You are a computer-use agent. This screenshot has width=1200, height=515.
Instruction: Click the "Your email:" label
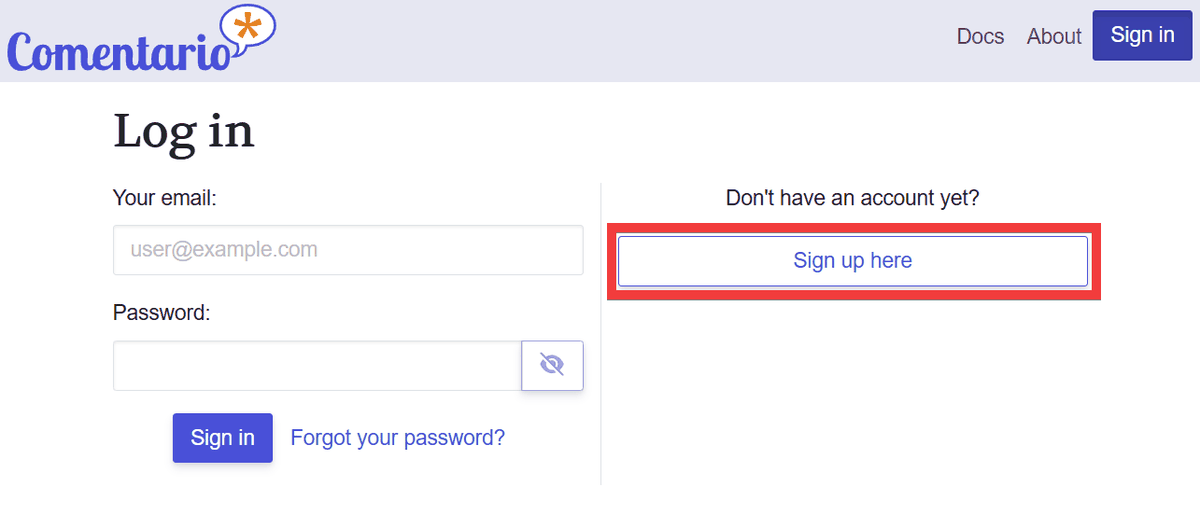click(165, 198)
